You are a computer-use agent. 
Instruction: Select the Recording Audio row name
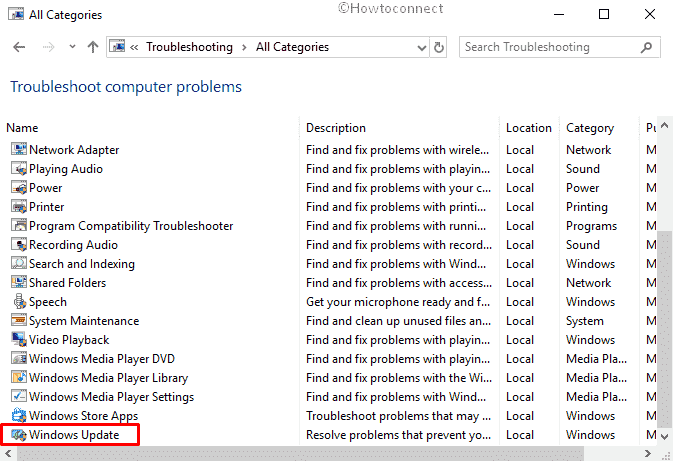pos(73,245)
